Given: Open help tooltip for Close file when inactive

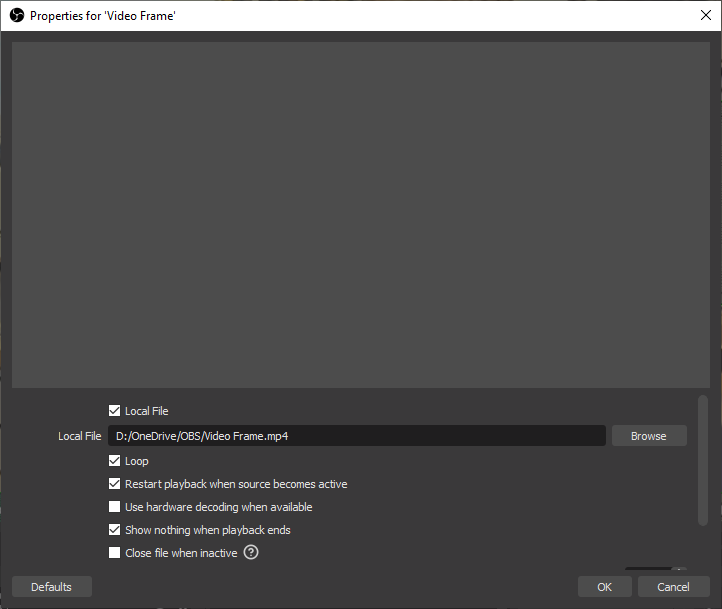Looking at the screenshot, I should (x=251, y=552).
